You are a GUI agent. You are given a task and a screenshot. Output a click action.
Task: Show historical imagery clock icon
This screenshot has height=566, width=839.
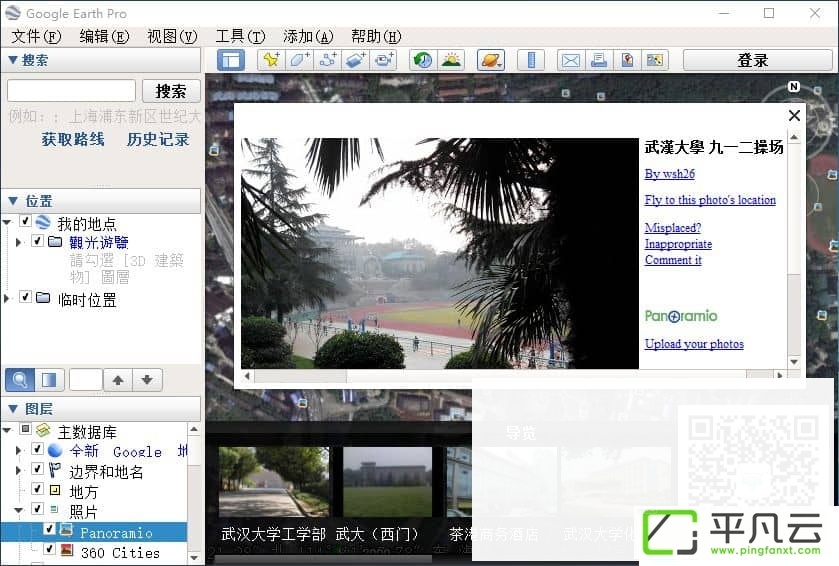[423, 60]
